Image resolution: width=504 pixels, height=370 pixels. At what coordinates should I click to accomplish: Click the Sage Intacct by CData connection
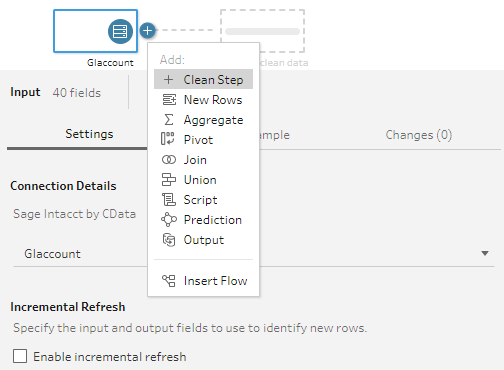point(74,214)
